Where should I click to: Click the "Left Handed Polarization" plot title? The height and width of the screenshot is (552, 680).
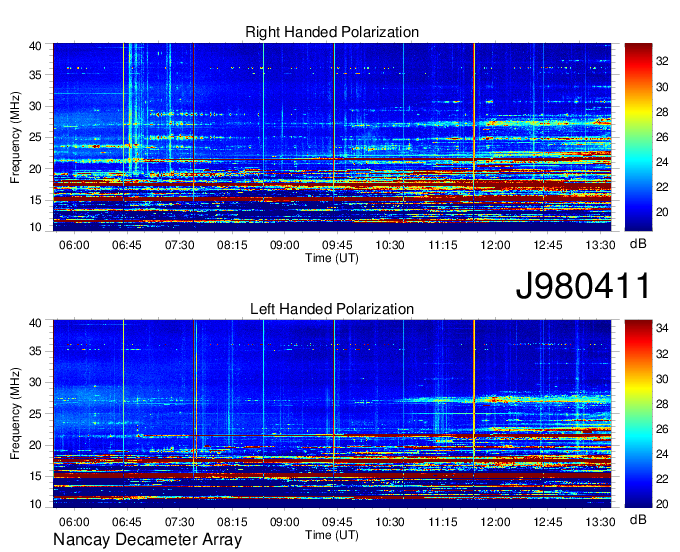pyautogui.click(x=332, y=309)
